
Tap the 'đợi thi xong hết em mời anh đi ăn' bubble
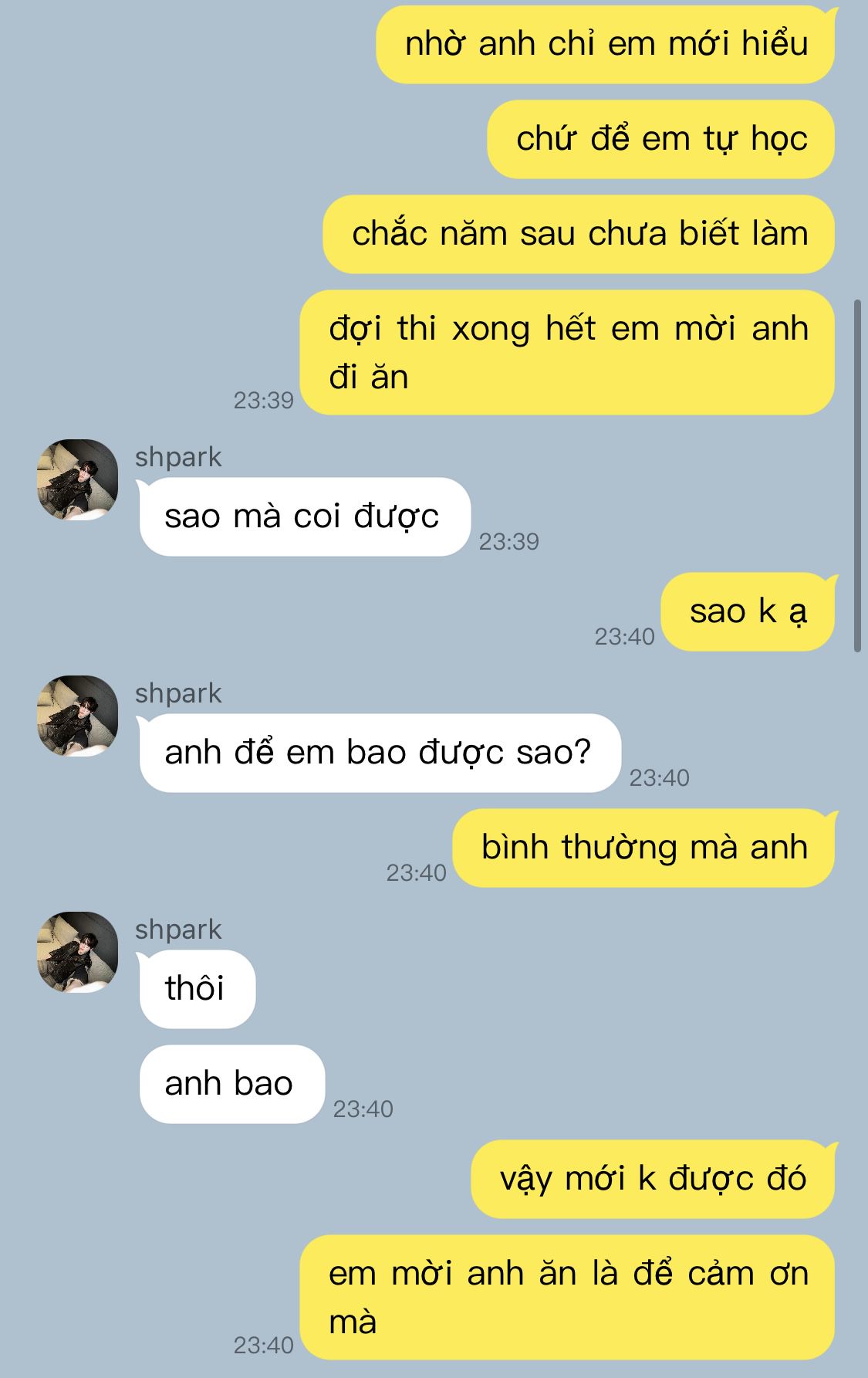567,353
